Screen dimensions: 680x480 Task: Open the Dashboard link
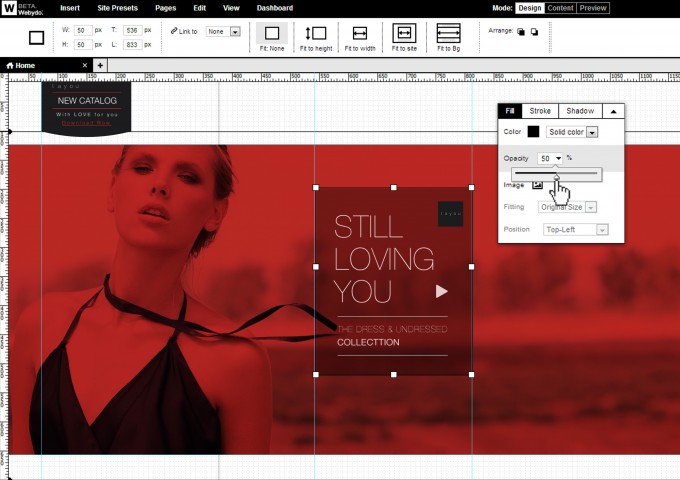pos(274,8)
